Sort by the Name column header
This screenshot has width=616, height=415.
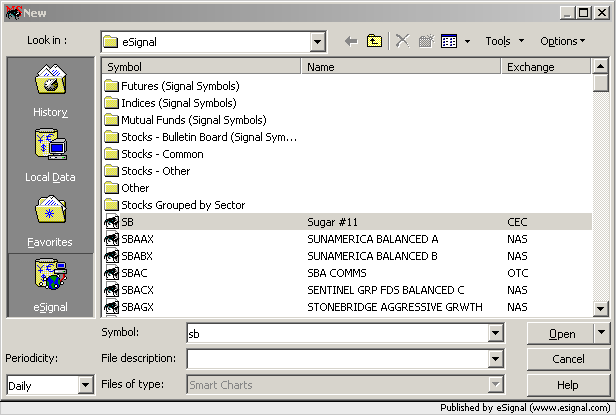click(x=401, y=66)
